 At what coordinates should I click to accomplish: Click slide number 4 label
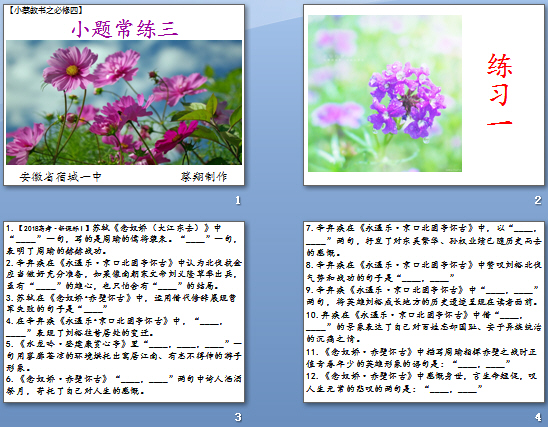538,417
